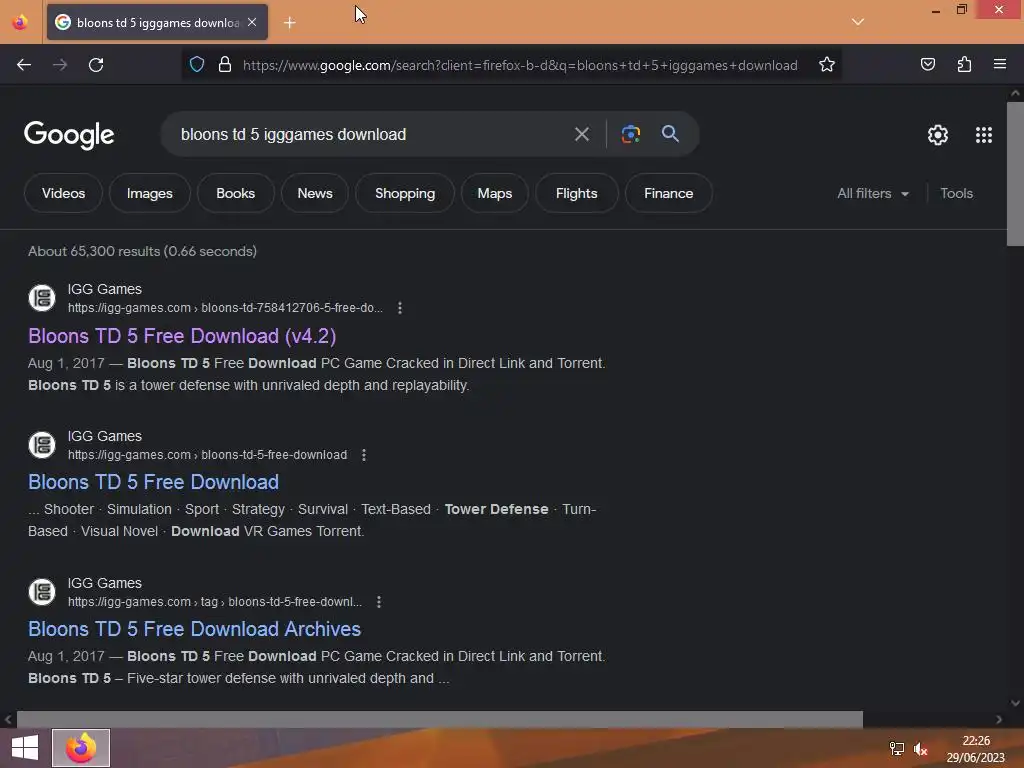The height and width of the screenshot is (768, 1024).
Task: Click the Firefox address bar URL
Action: [x=520, y=65]
